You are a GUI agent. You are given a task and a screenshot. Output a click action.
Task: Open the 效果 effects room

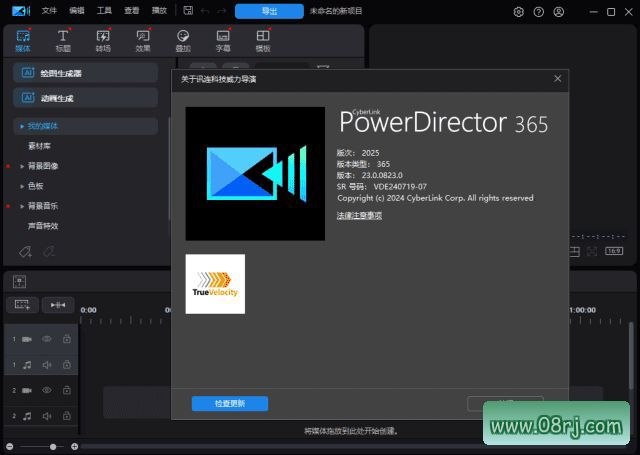click(x=143, y=41)
